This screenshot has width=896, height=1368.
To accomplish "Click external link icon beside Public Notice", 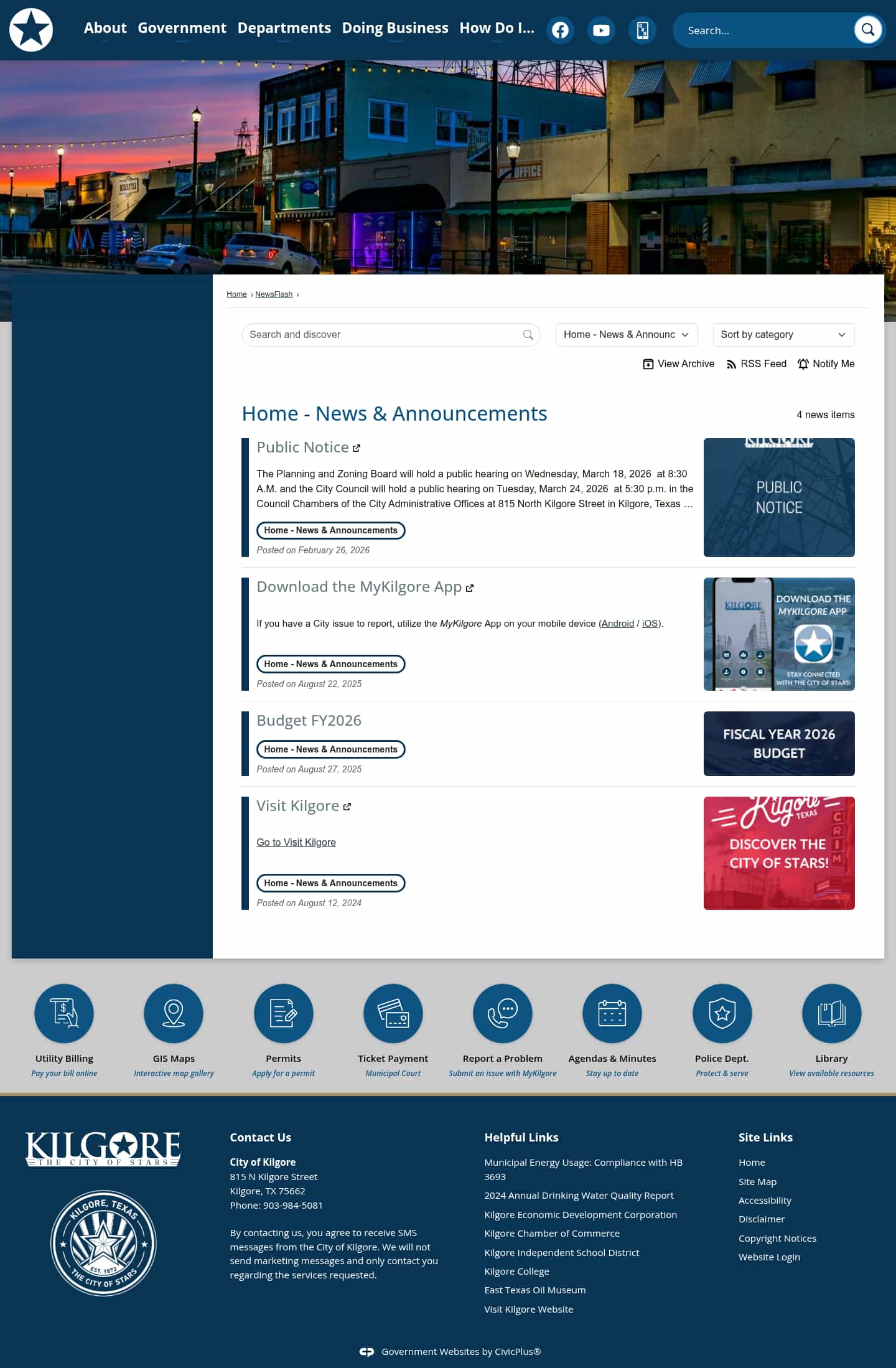I will [357, 448].
